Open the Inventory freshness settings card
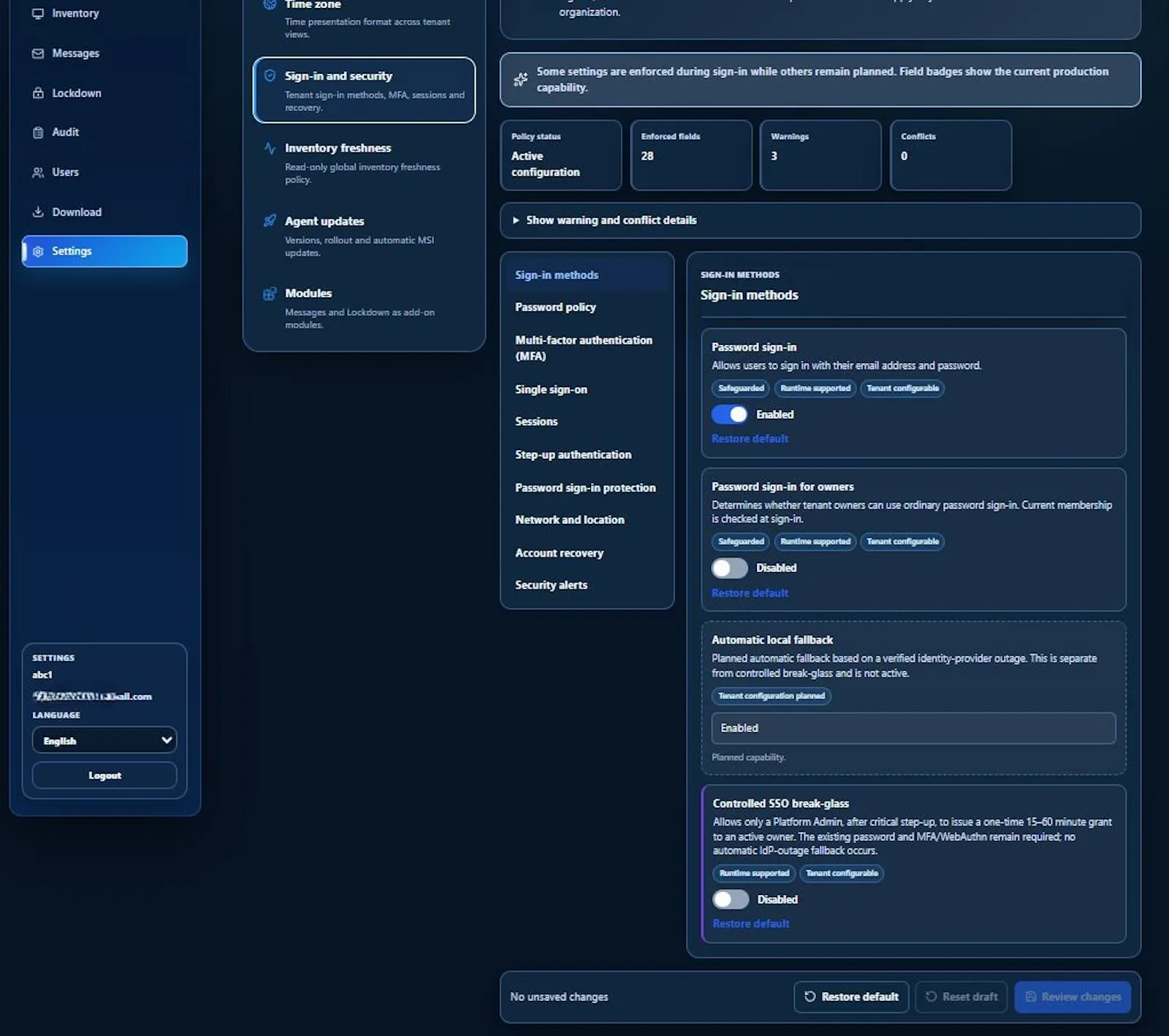The height and width of the screenshot is (1036, 1169). [x=364, y=163]
